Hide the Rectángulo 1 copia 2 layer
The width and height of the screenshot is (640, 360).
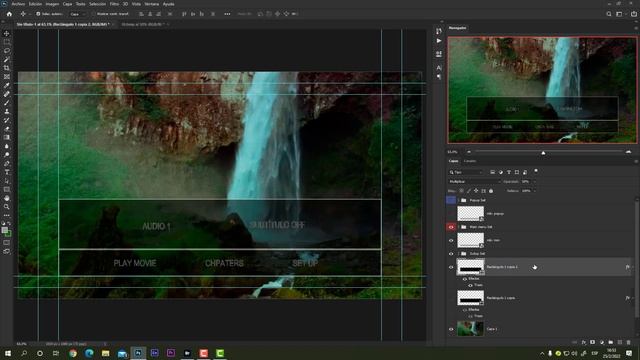pyautogui.click(x=451, y=267)
